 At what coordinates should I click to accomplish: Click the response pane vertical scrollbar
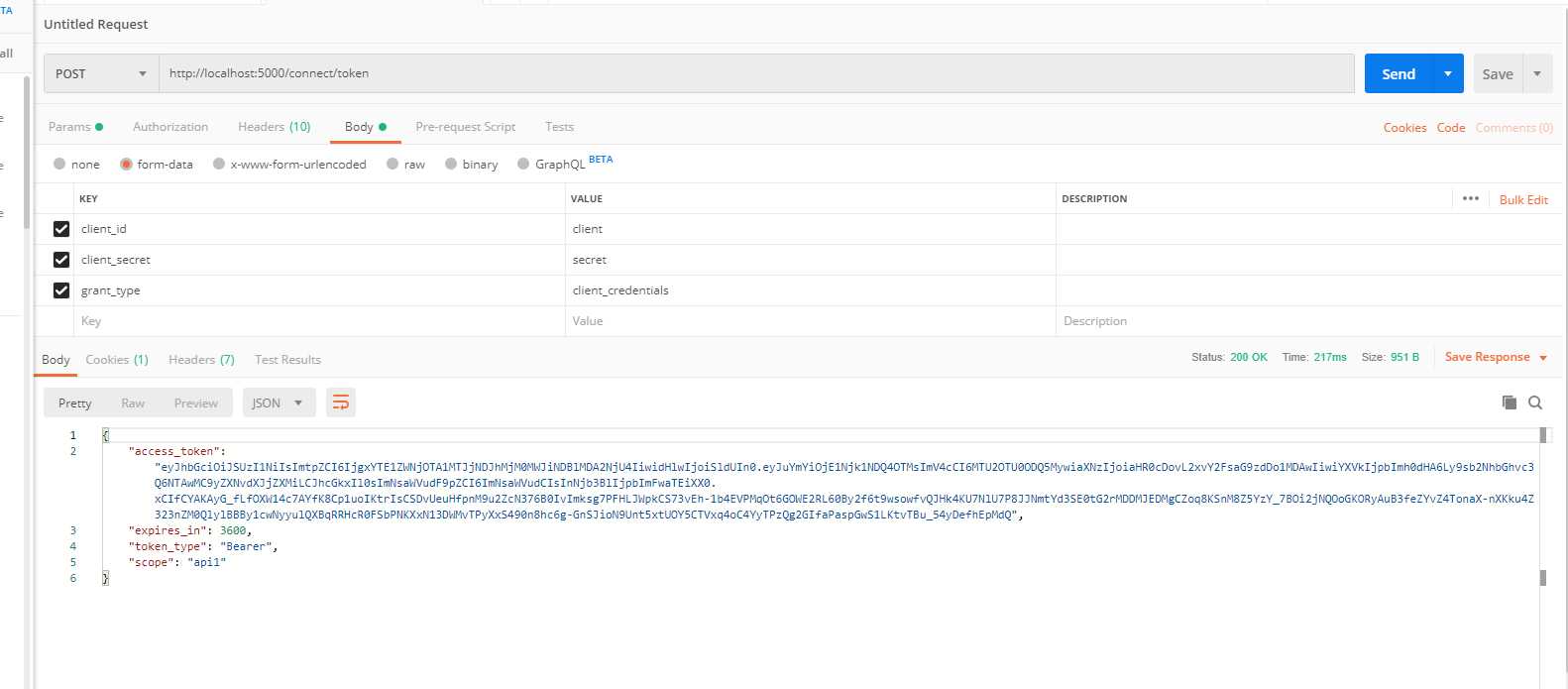coord(1543,506)
